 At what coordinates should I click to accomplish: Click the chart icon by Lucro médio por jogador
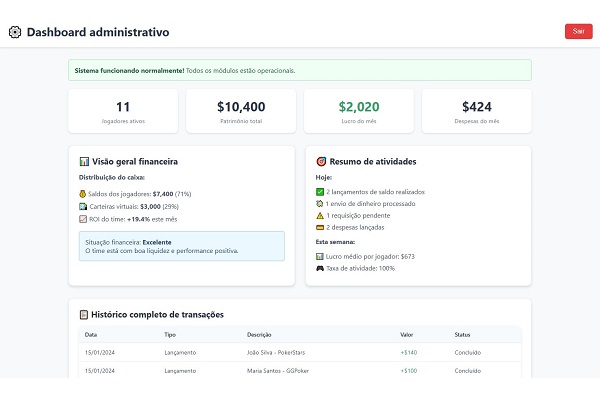pyautogui.click(x=320, y=256)
